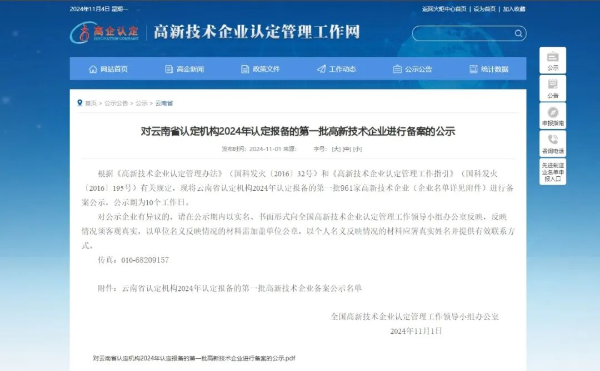
Task: Click the 公示 breadcrumb link
Action: point(141,103)
